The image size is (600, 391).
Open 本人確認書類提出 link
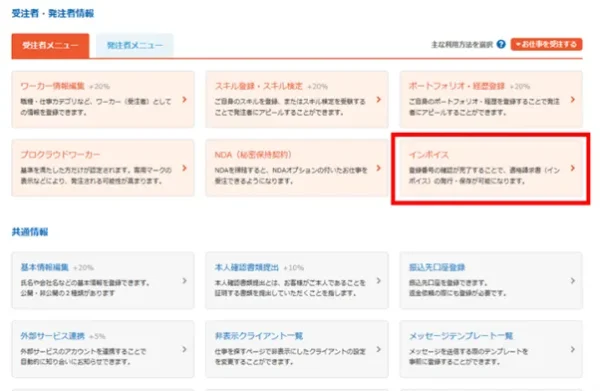click(x=246, y=267)
